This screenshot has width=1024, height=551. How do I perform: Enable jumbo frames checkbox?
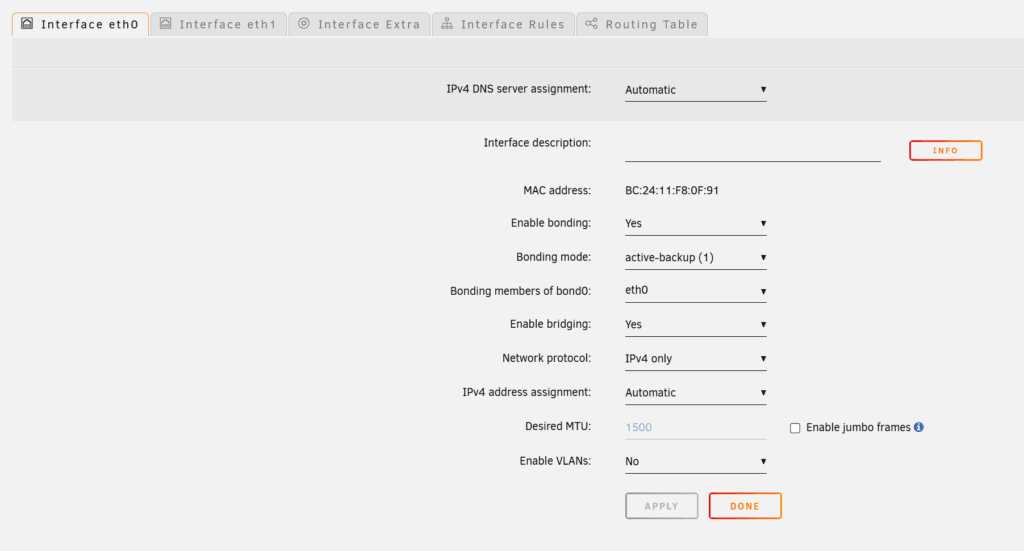[795, 428]
